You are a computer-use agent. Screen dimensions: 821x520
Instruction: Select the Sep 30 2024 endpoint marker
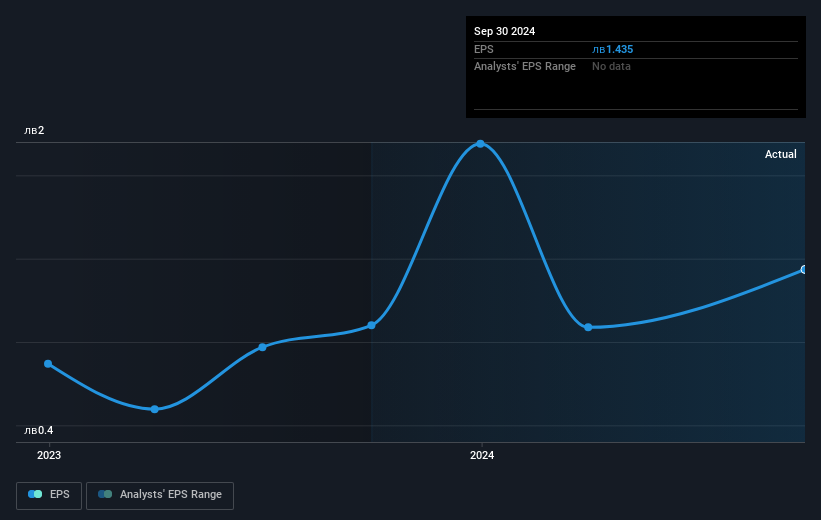803,270
